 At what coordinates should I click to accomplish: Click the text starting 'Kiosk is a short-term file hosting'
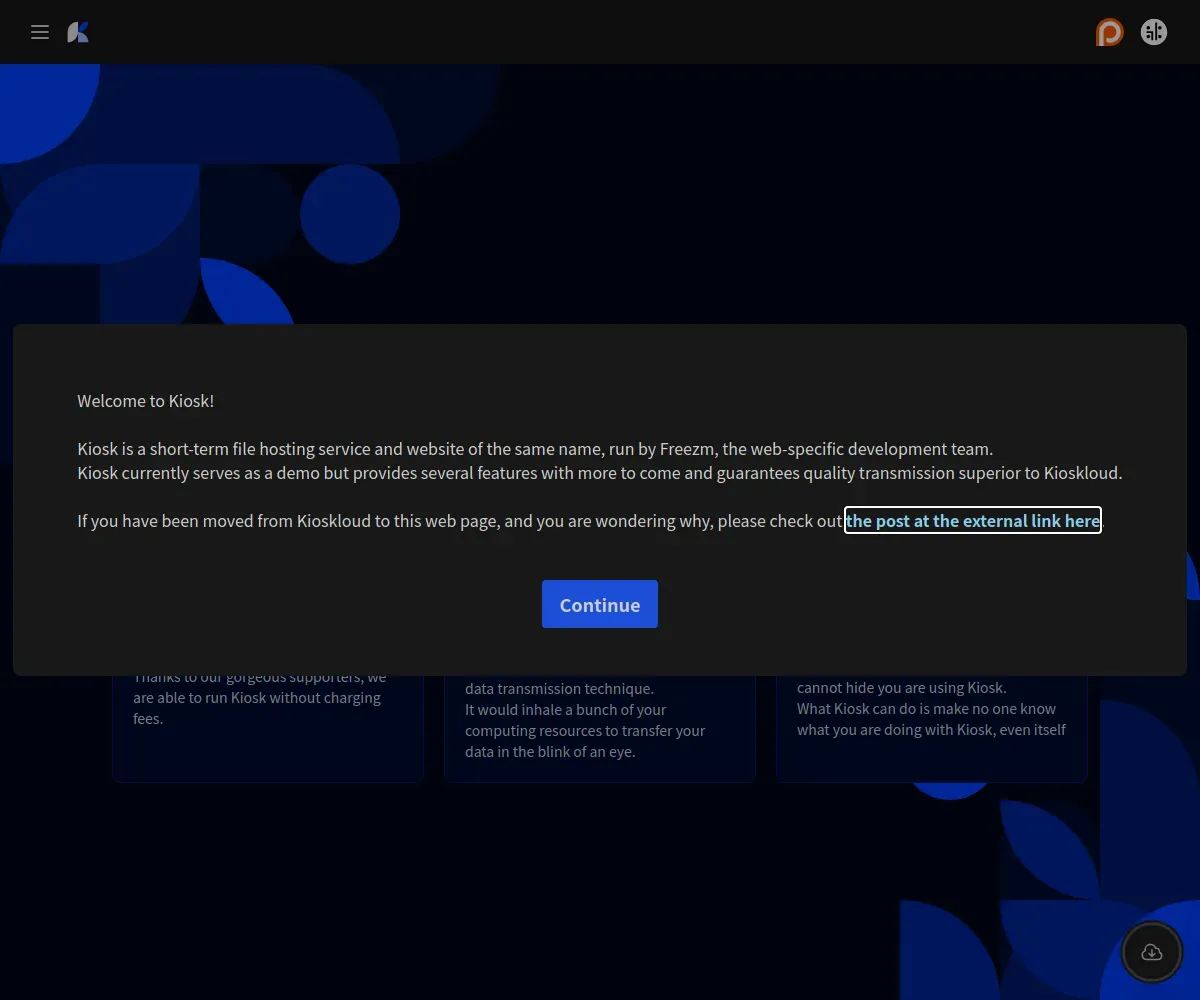coord(535,449)
